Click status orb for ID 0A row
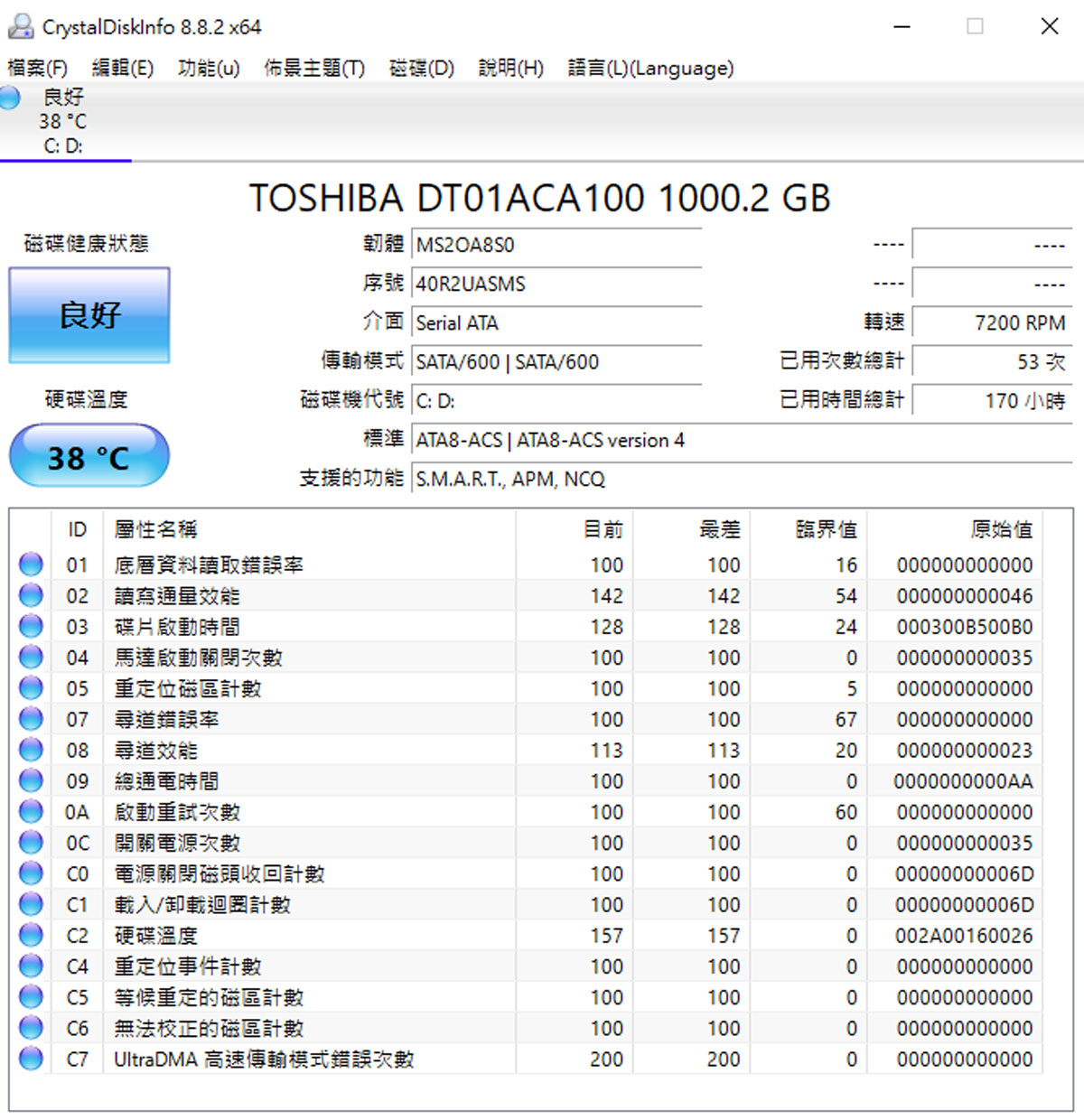The height and width of the screenshot is (1120, 1084). click(x=31, y=811)
